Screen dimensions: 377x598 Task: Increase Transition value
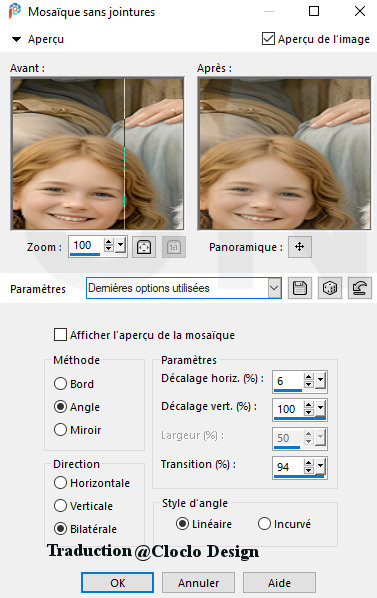click(x=309, y=463)
